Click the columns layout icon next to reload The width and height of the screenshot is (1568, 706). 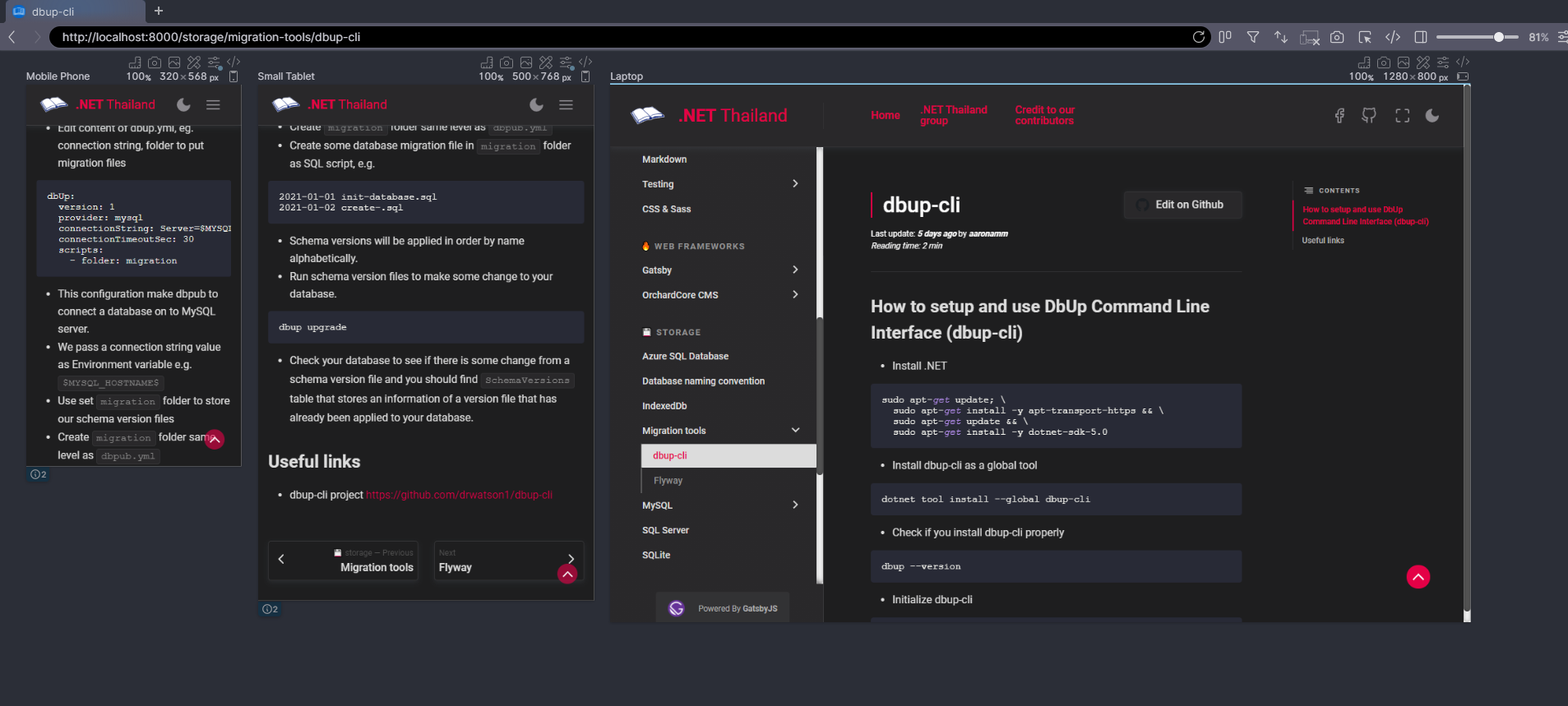[1225, 37]
